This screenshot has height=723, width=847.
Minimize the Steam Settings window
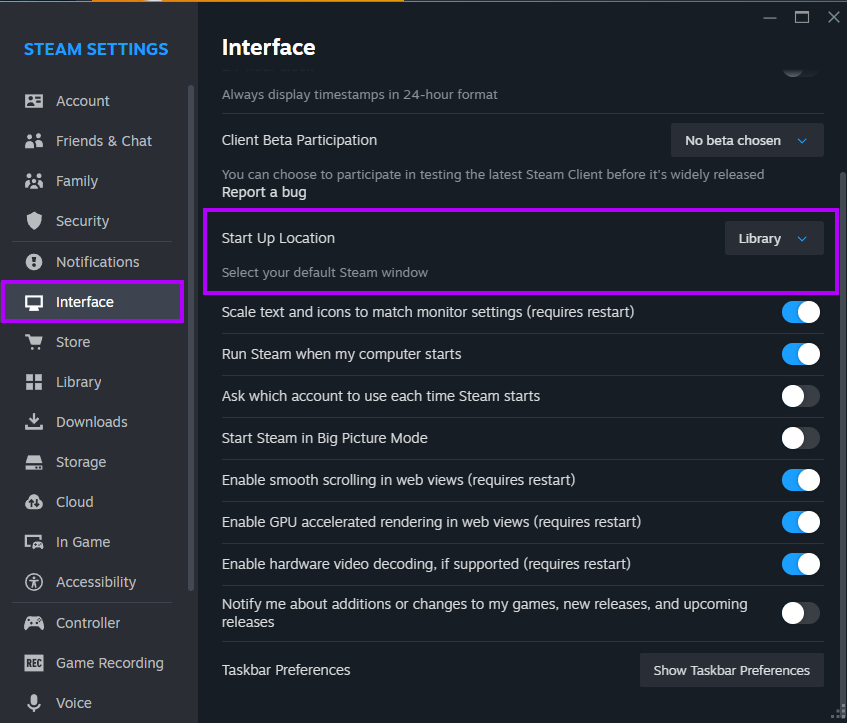(770, 17)
